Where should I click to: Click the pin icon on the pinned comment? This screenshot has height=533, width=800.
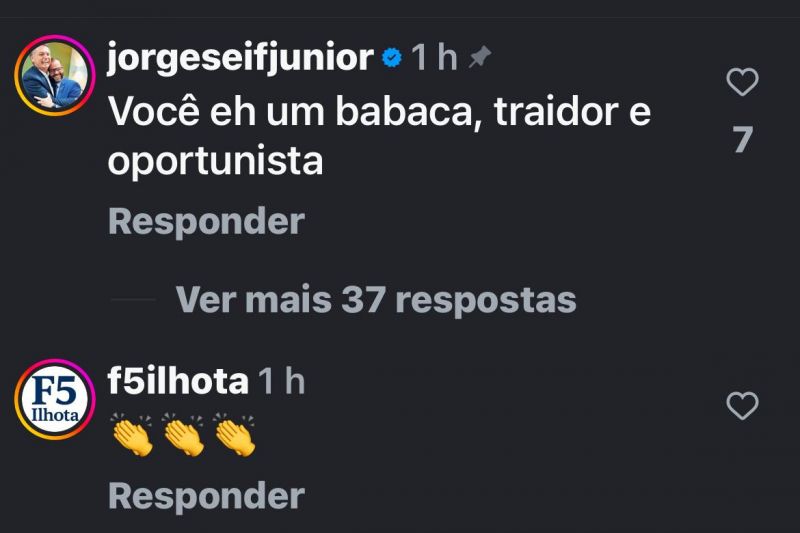click(x=479, y=59)
